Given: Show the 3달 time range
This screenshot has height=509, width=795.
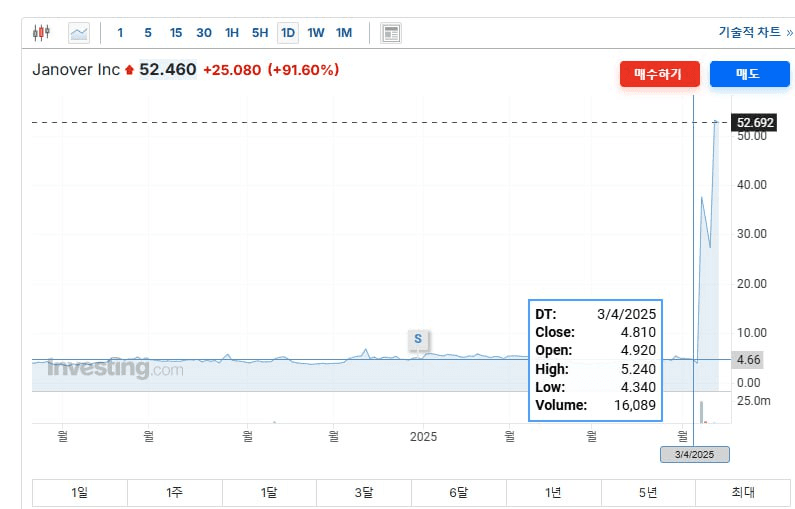Looking at the screenshot, I should click(x=364, y=492).
